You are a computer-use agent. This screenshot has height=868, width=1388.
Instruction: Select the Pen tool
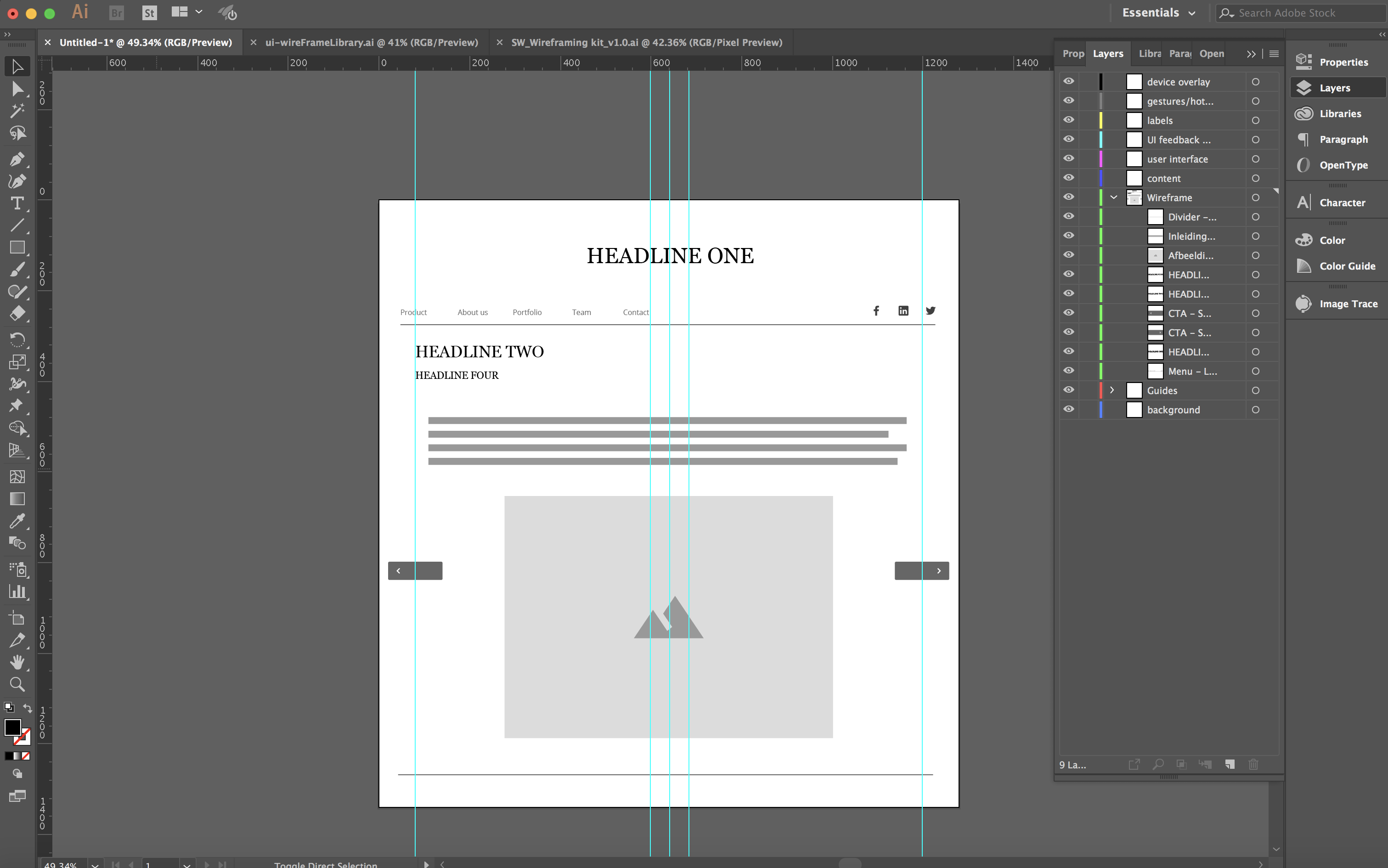click(17, 158)
